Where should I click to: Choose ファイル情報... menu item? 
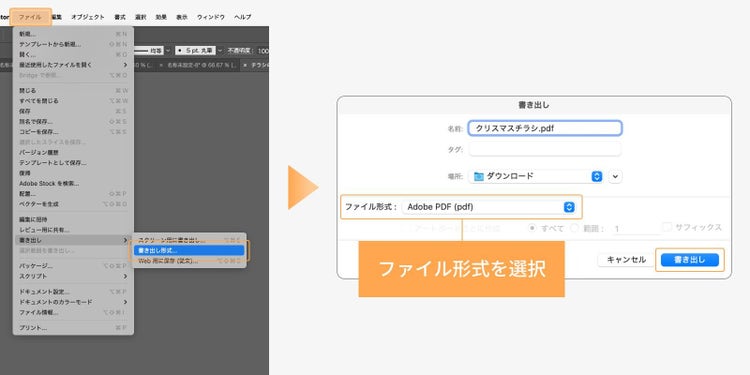[73, 312]
